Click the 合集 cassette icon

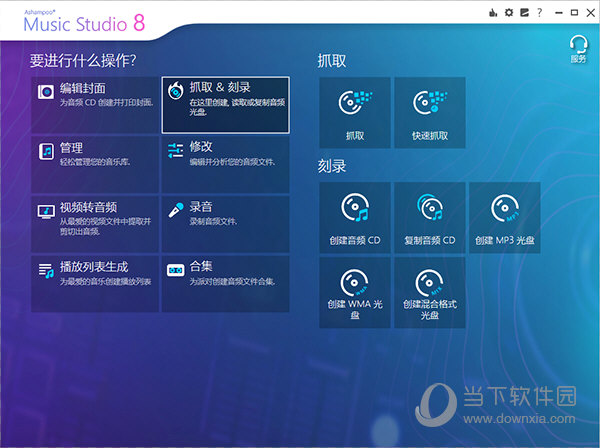coord(176,270)
